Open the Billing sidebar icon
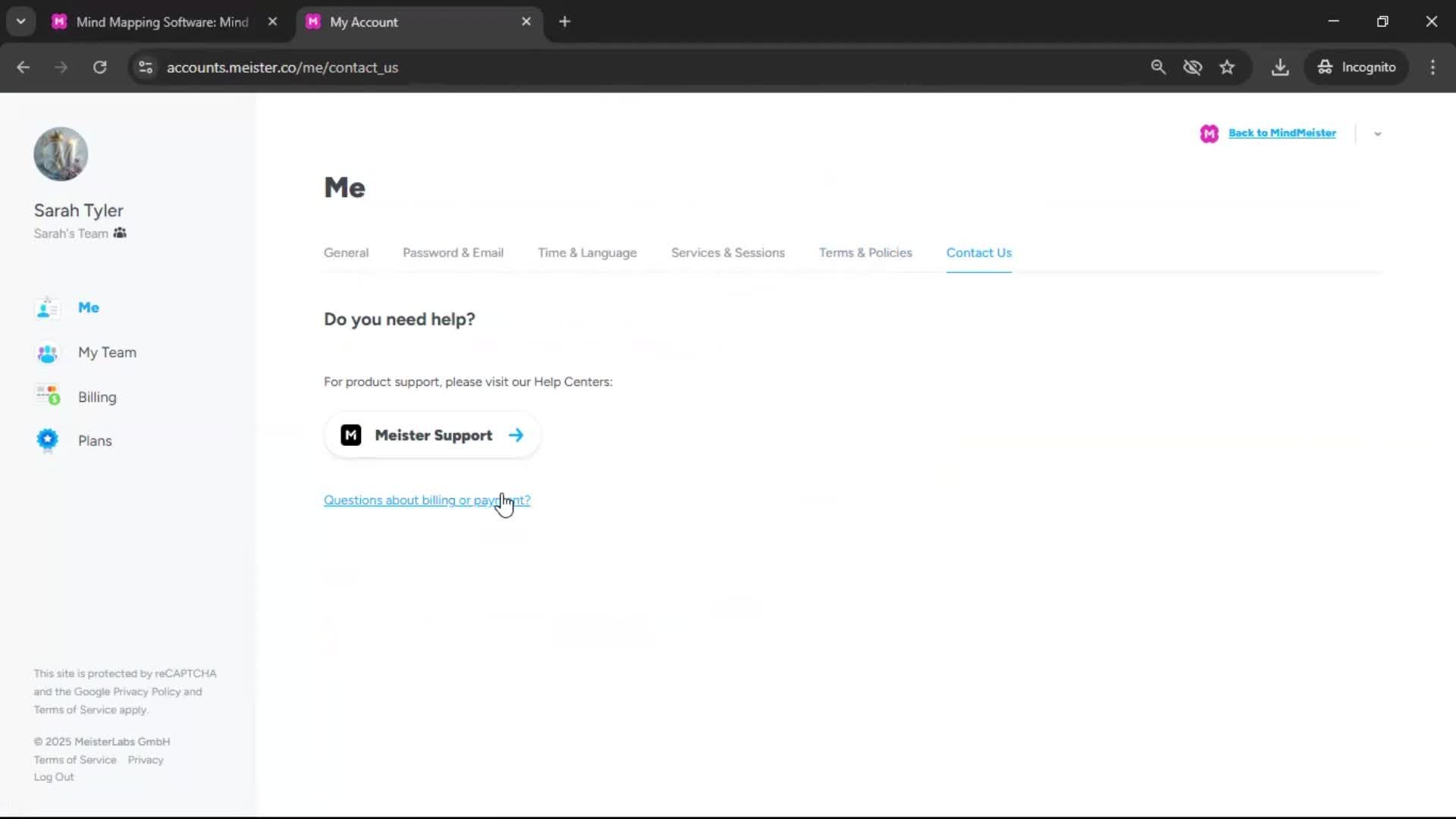 tap(47, 396)
